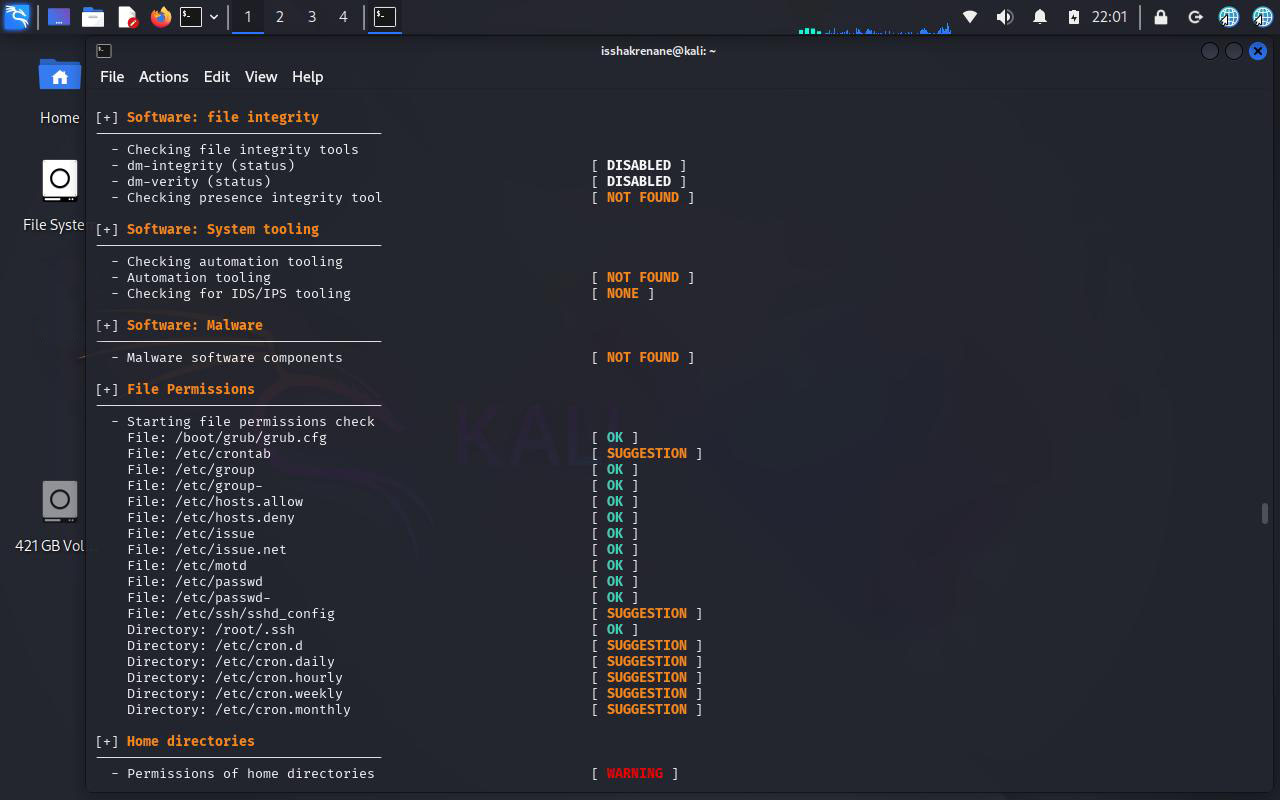The height and width of the screenshot is (800, 1280).
Task: Switch to workspace 3
Action: click(x=311, y=17)
